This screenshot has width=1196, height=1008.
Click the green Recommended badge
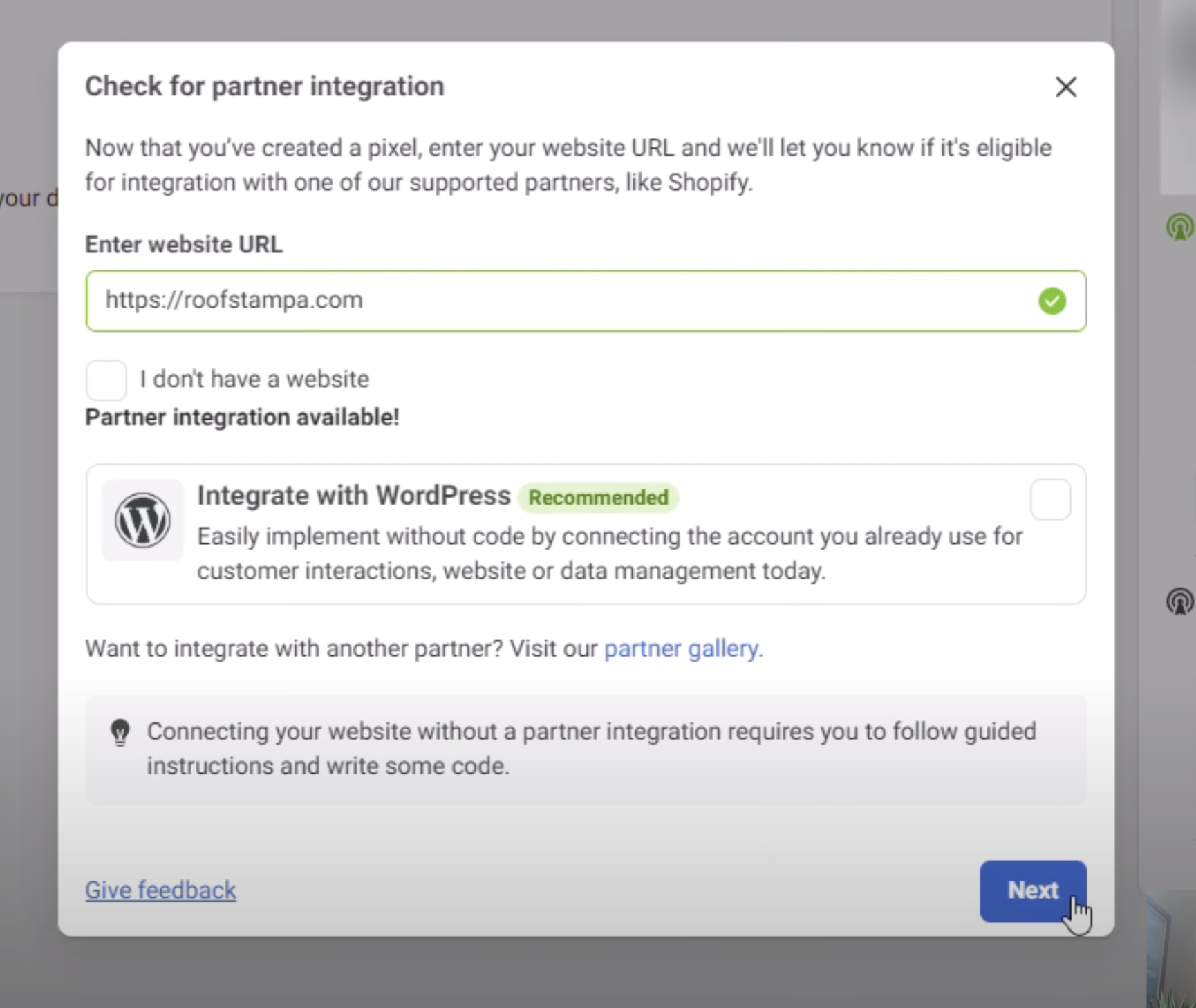pos(598,498)
